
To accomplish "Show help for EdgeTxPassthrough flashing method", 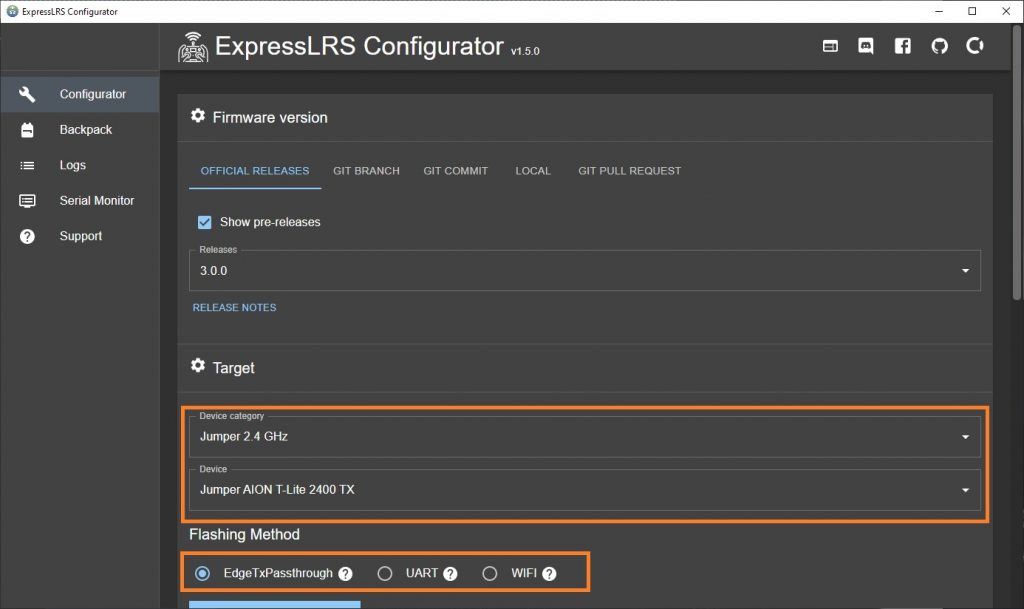I will coord(345,574).
